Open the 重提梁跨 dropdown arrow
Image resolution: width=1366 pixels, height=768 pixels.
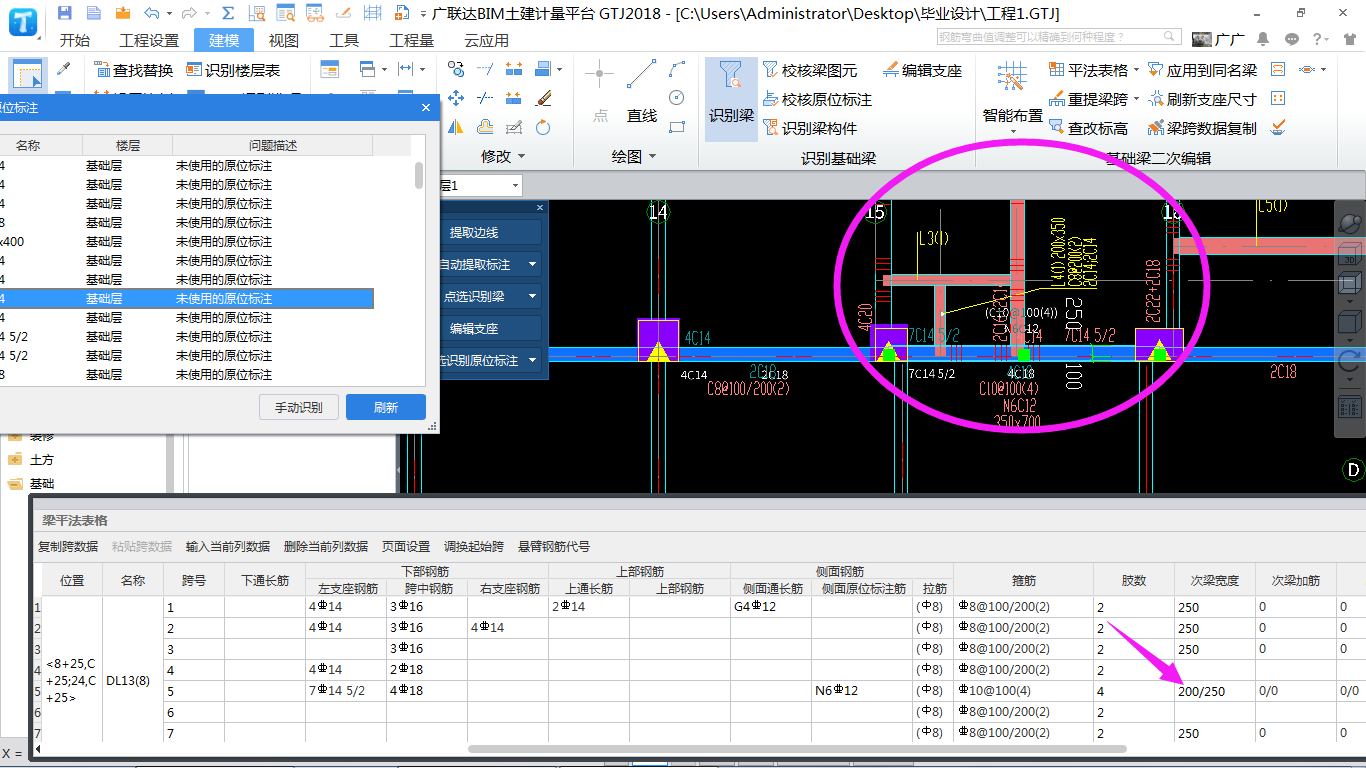click(1137, 99)
